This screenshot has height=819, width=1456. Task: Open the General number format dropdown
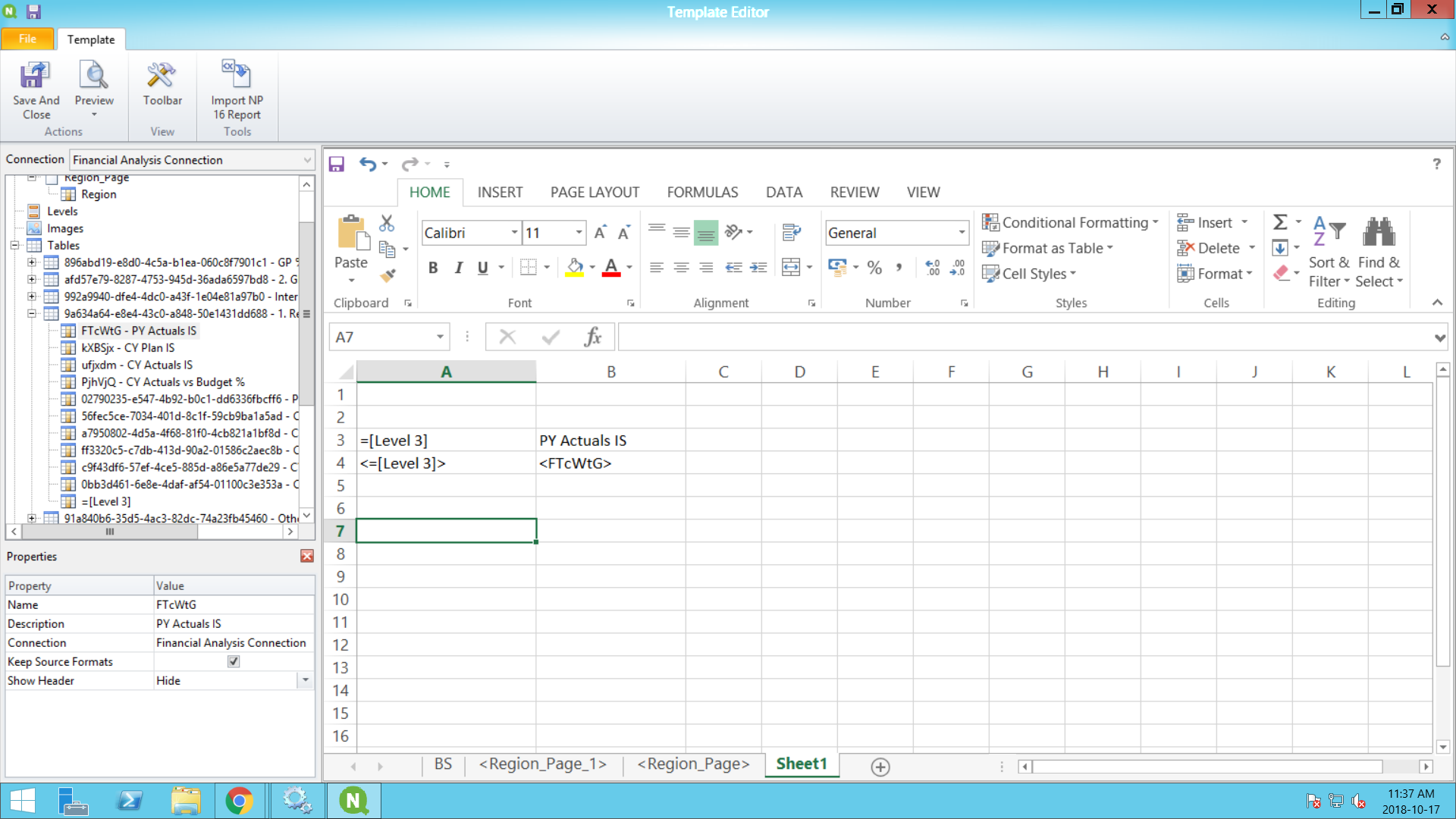962,233
